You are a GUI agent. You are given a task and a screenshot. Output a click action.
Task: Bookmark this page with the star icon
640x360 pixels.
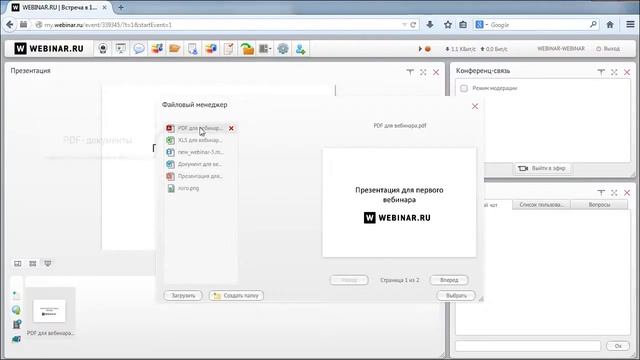(x=448, y=24)
